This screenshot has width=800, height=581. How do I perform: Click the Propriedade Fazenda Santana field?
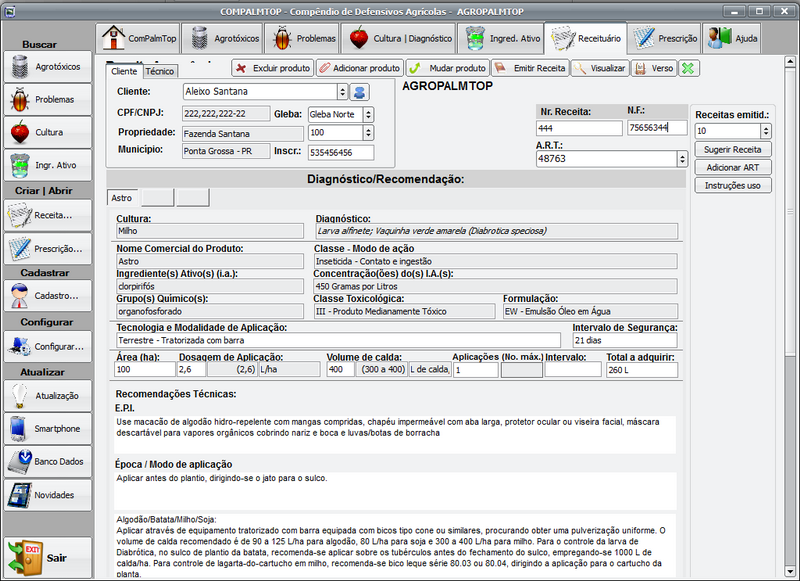(241, 134)
